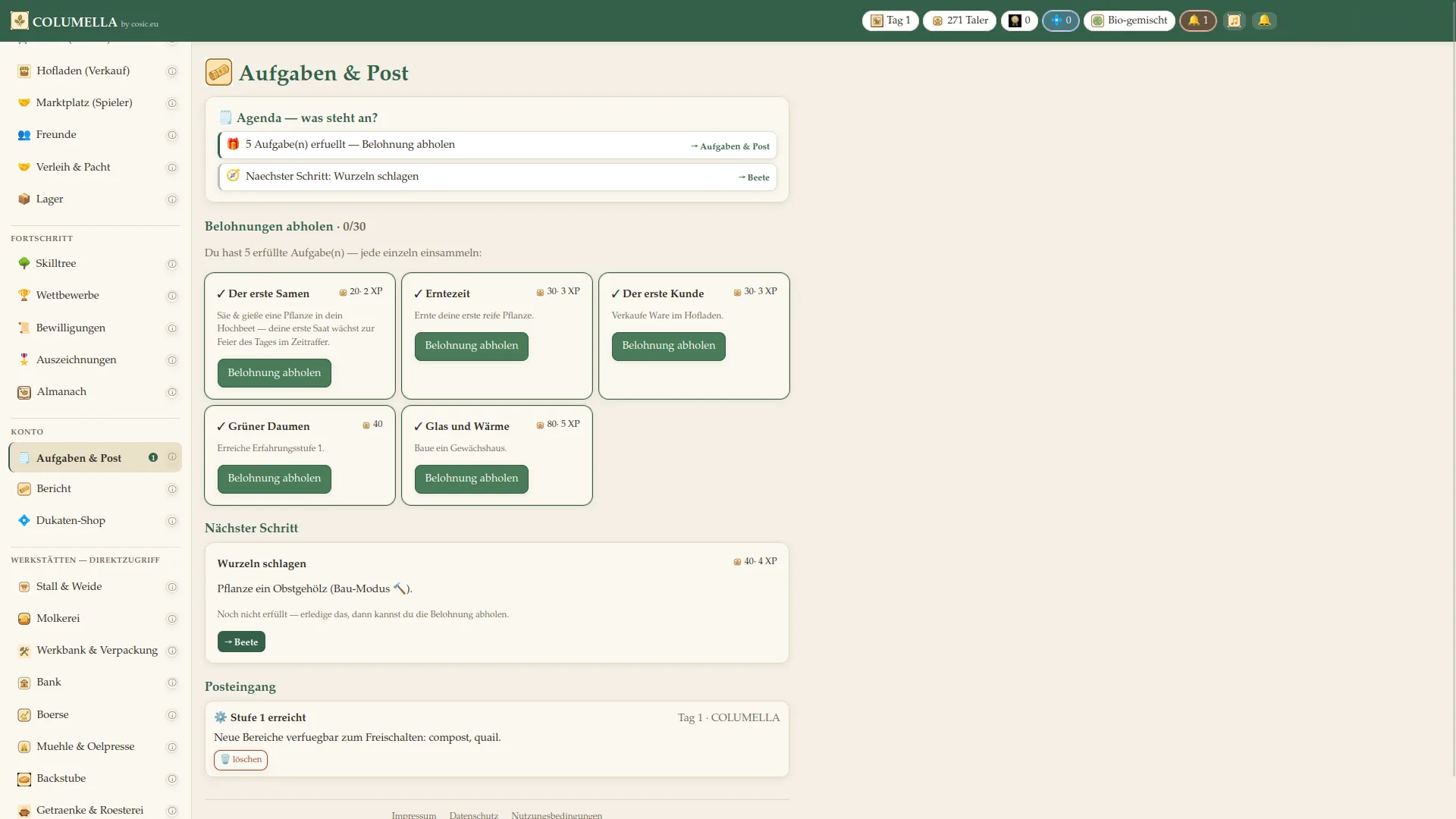Show info icon next to Almanach
Viewport: 1456px width, 819px height.
(172, 392)
